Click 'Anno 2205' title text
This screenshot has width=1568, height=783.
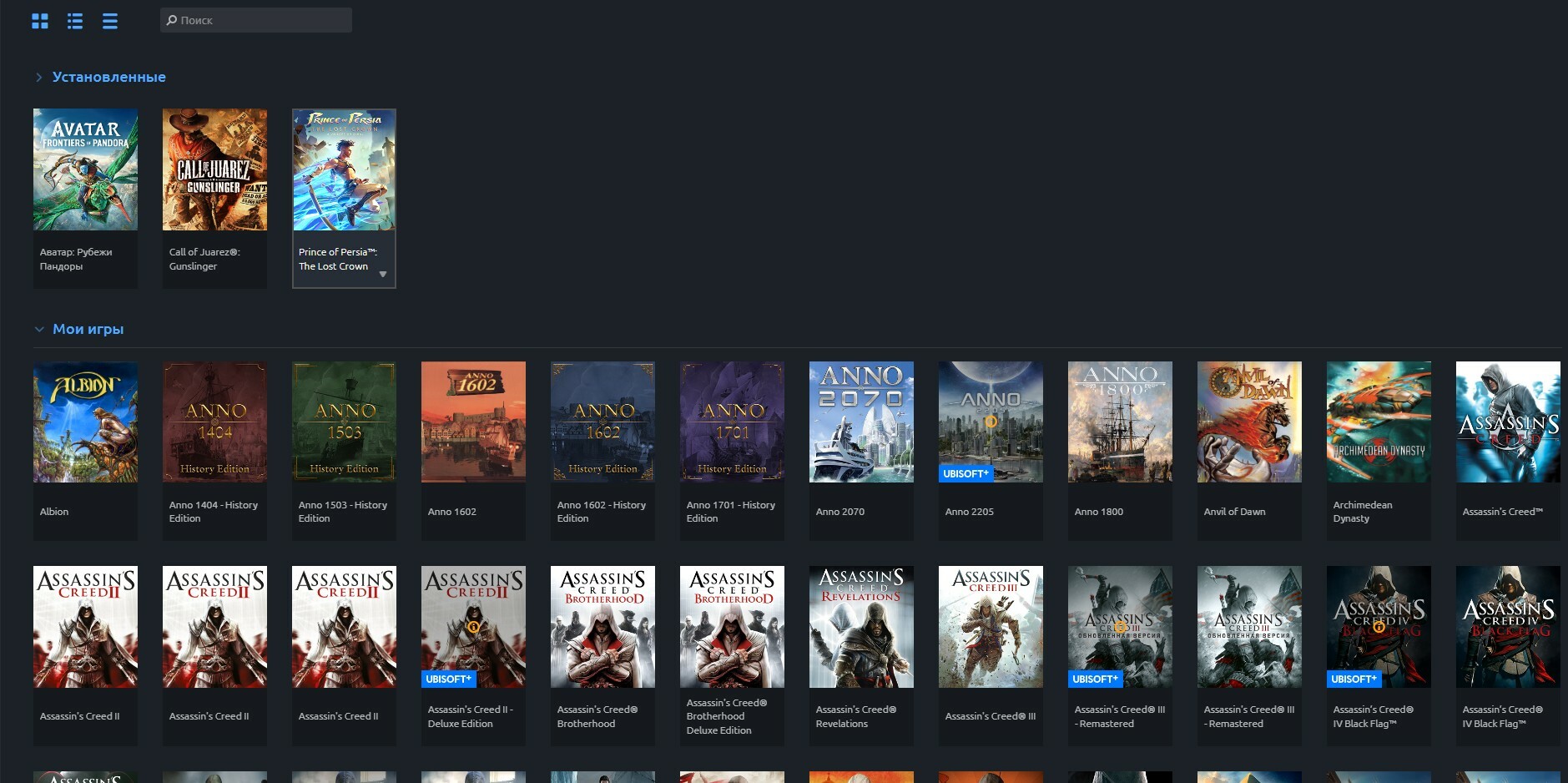tap(970, 512)
